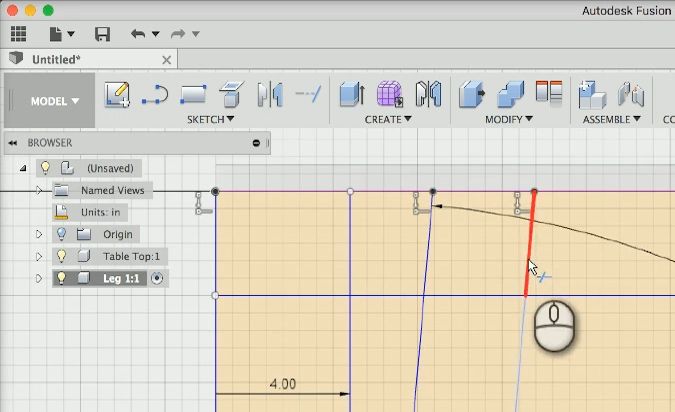675x412 pixels.
Task: Select the Line sketch tool
Action: point(154,95)
